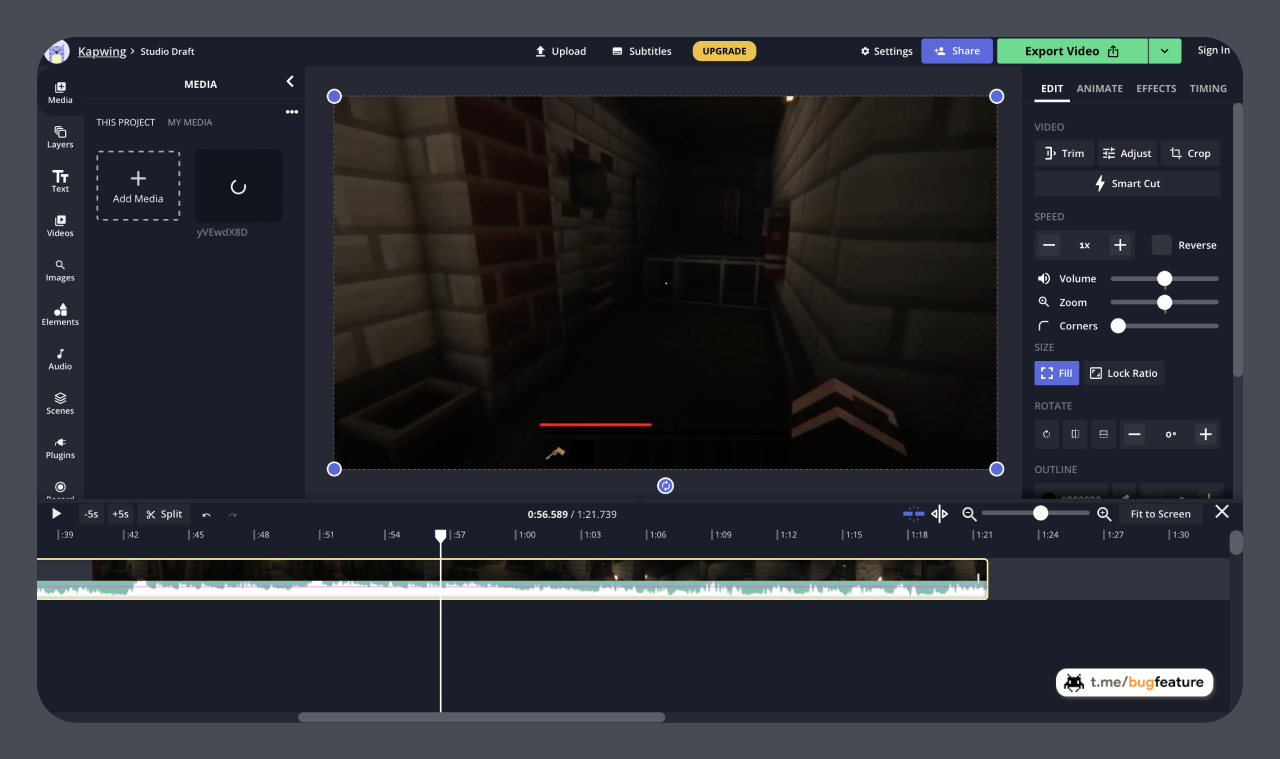Select the Fill size option

1056,373
